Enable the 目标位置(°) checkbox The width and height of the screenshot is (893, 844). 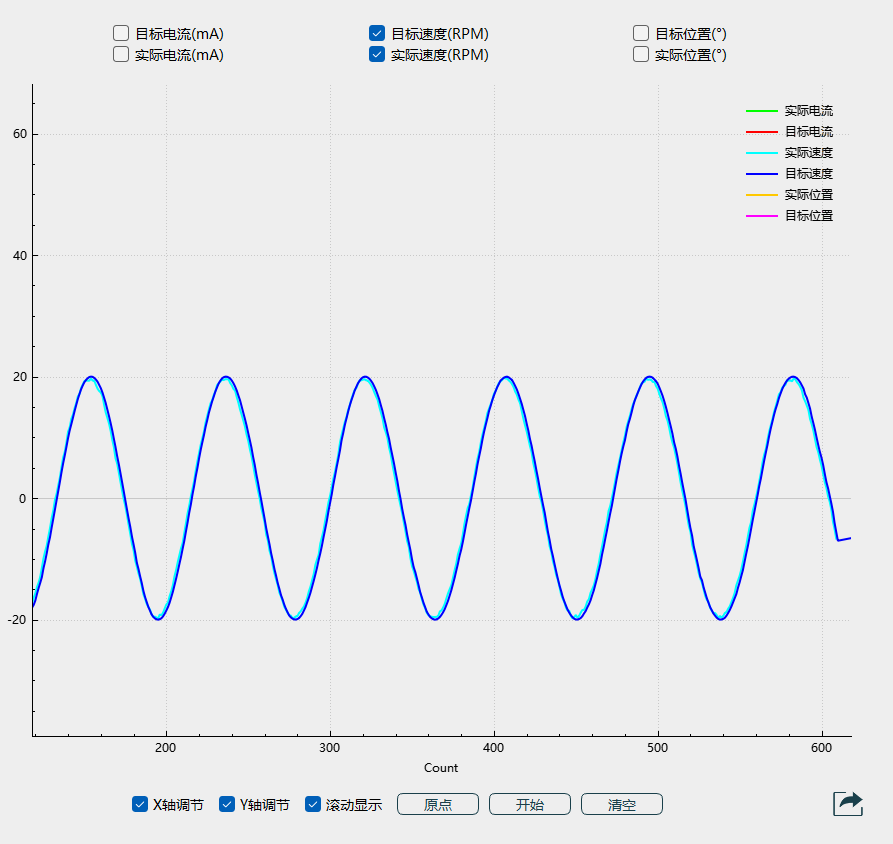pos(641,33)
